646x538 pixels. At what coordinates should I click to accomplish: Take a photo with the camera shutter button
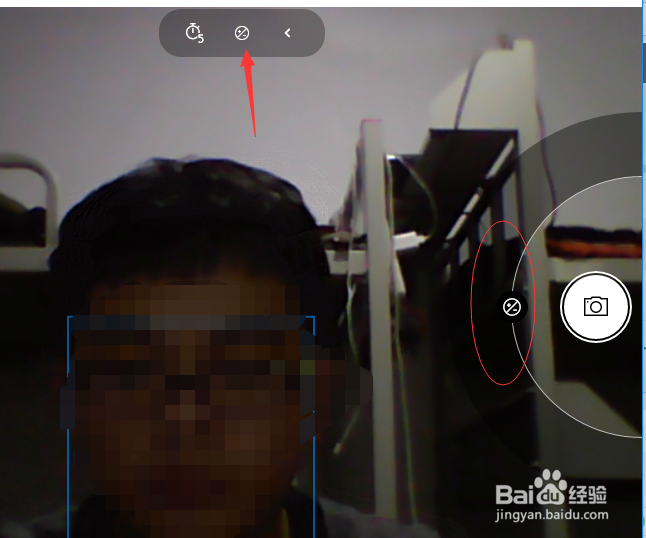[596, 307]
